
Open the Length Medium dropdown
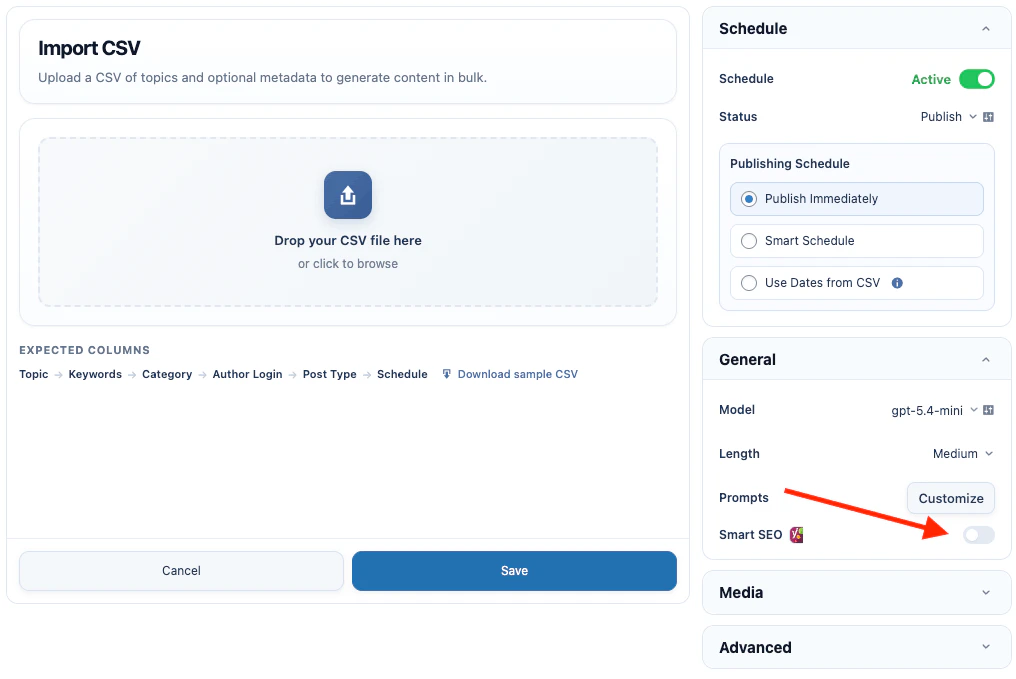pos(962,454)
